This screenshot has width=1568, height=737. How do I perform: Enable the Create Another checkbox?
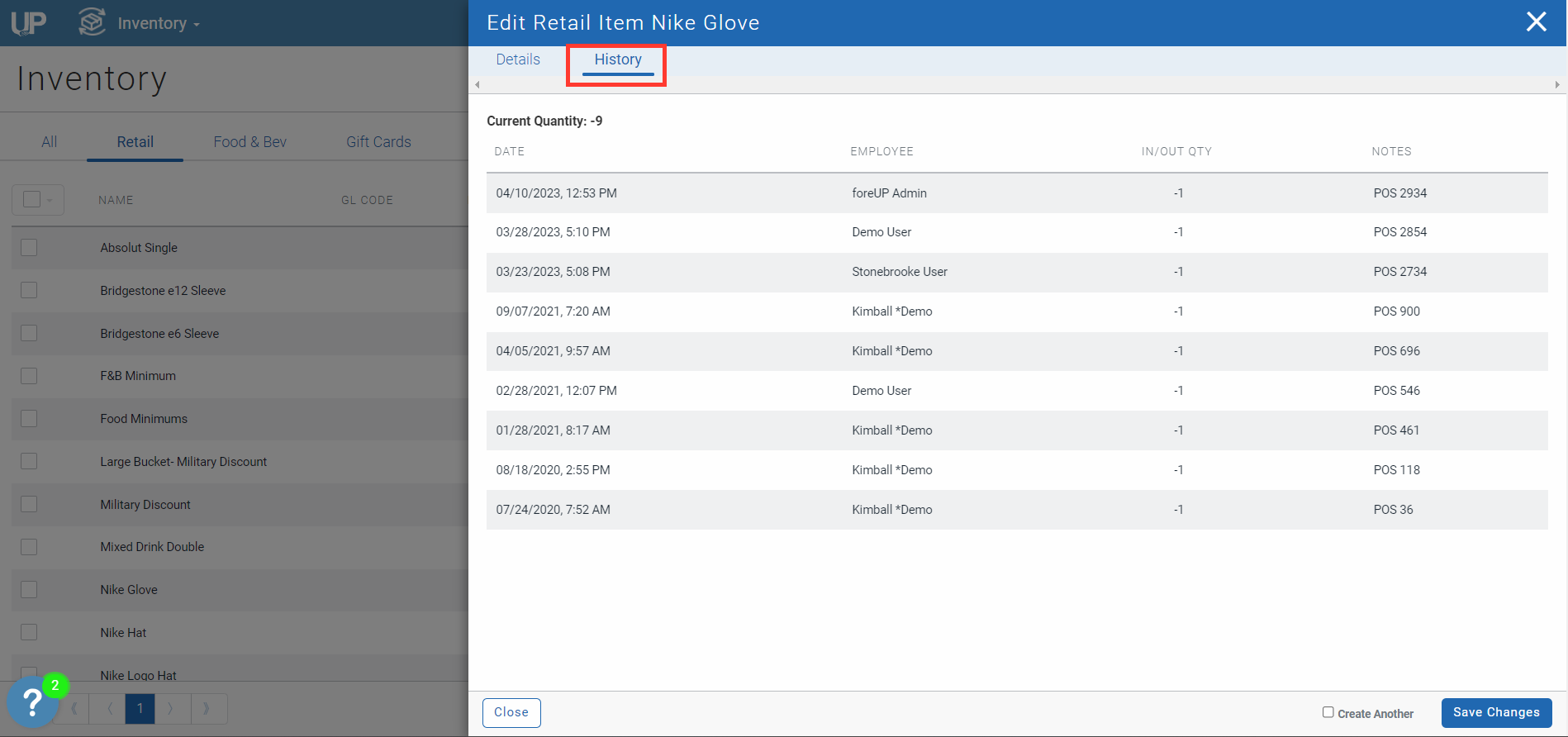[x=1328, y=712]
